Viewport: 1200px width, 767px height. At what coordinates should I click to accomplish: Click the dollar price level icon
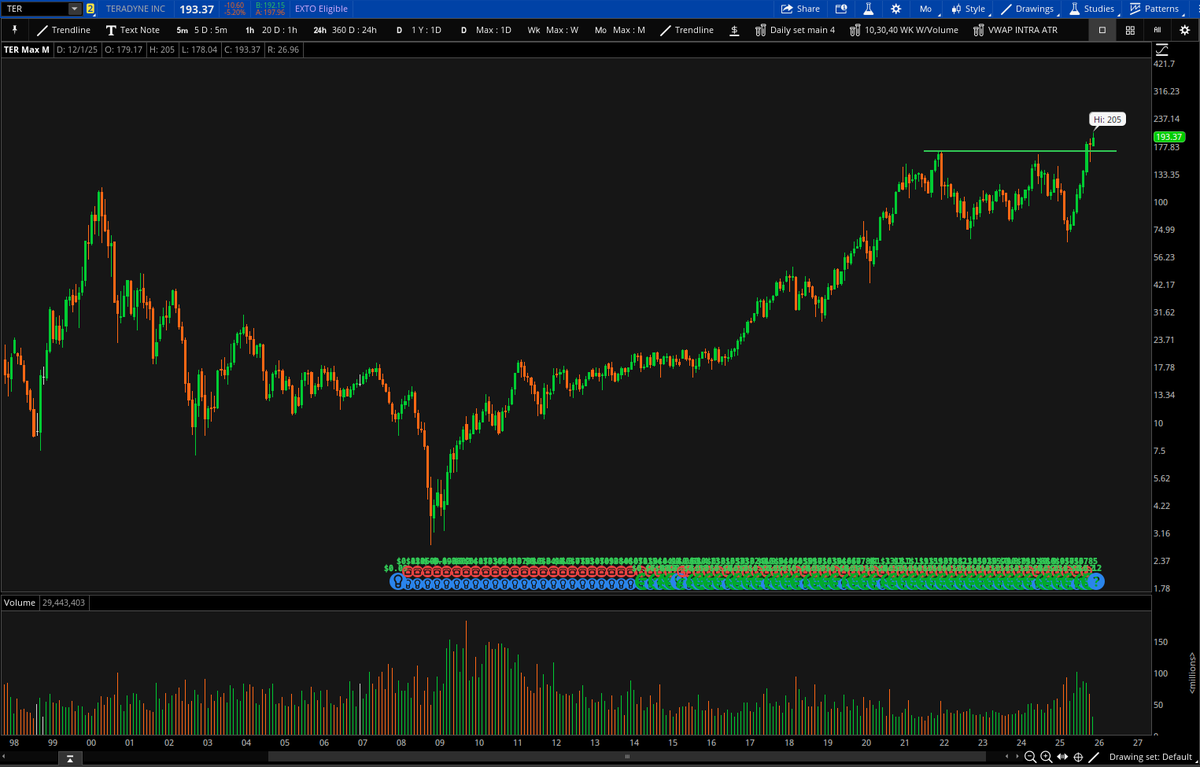tap(735, 30)
